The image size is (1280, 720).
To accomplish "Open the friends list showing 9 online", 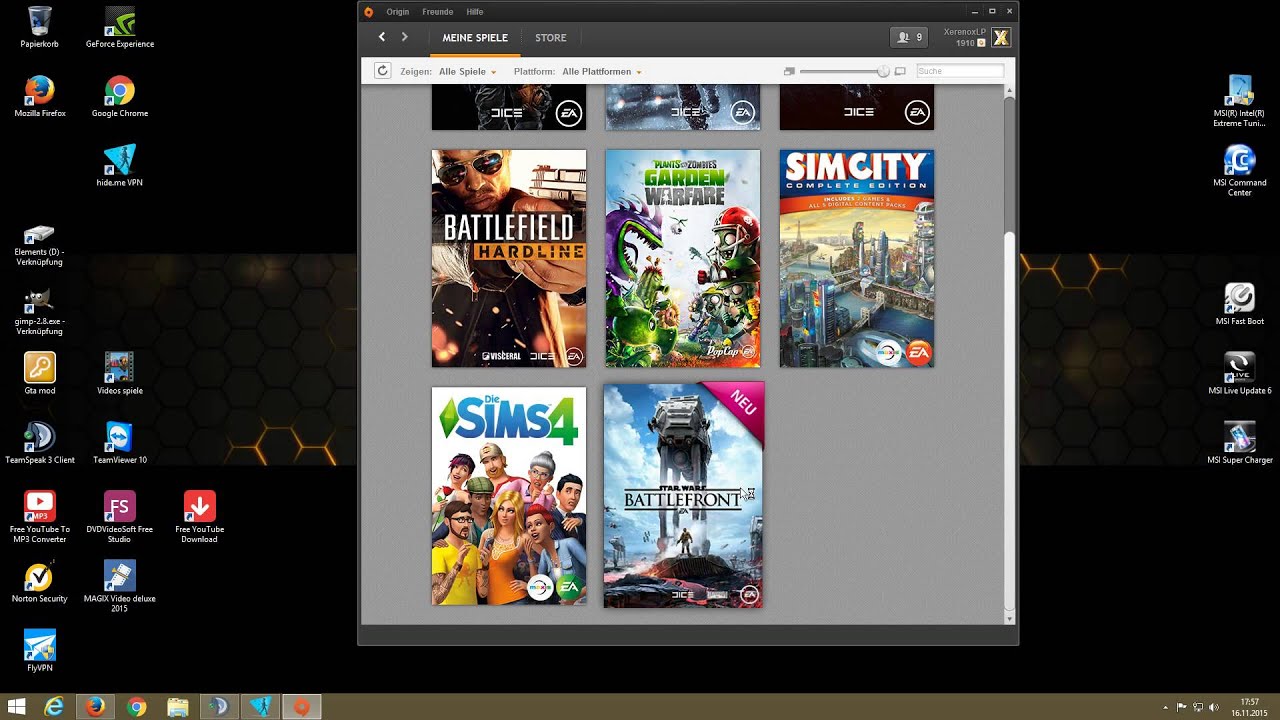I will [909, 38].
